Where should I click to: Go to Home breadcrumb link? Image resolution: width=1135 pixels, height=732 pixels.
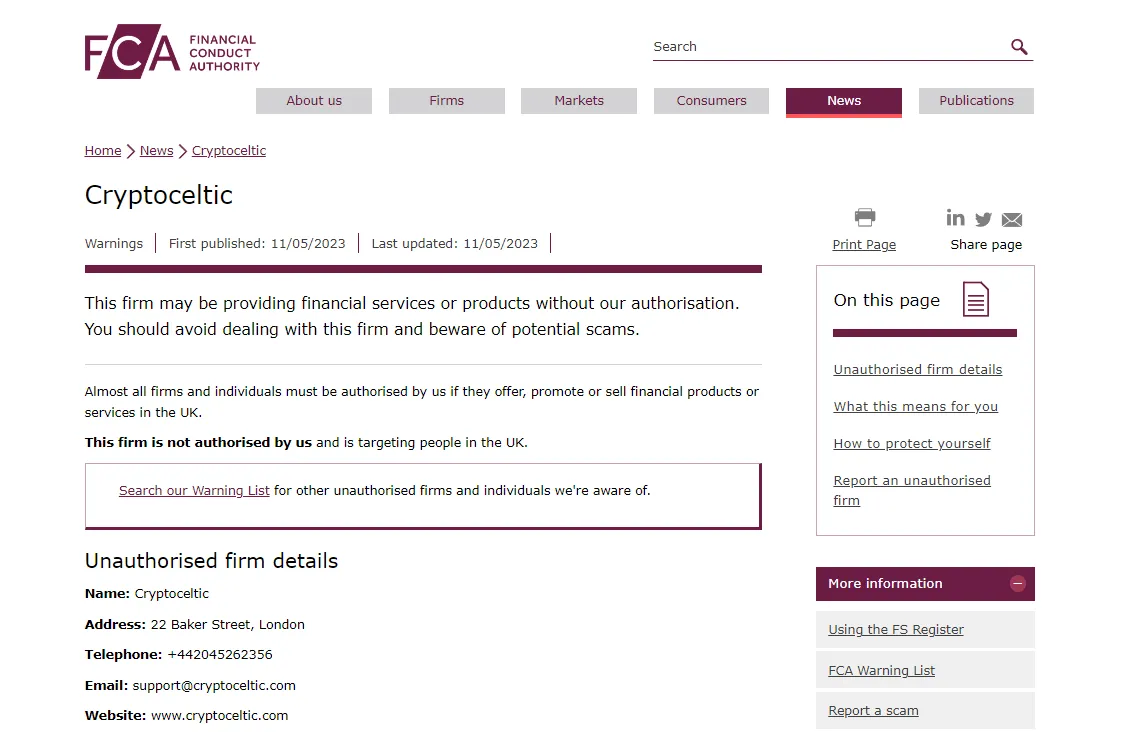point(103,151)
